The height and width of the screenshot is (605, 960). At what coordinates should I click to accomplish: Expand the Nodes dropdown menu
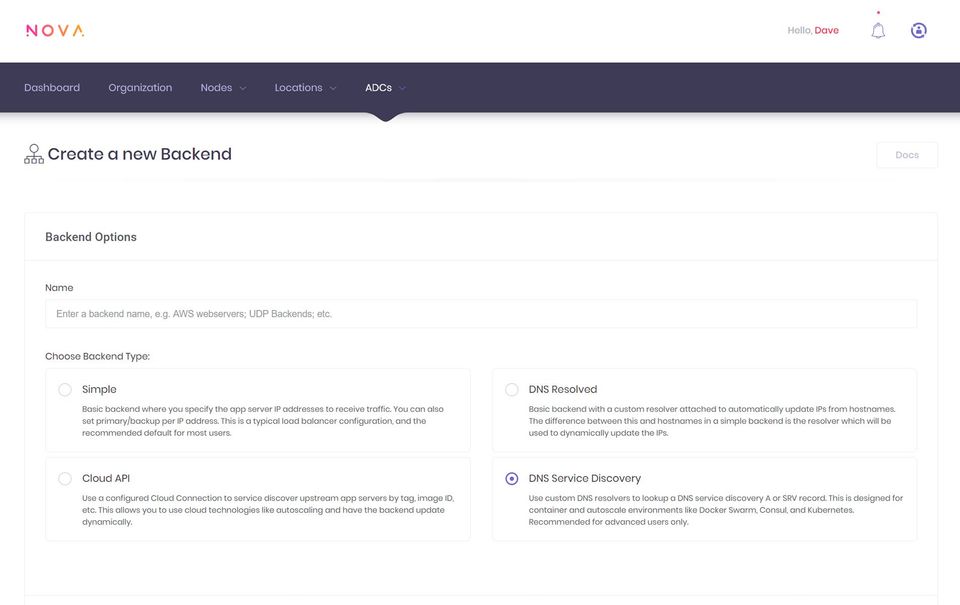click(x=223, y=88)
